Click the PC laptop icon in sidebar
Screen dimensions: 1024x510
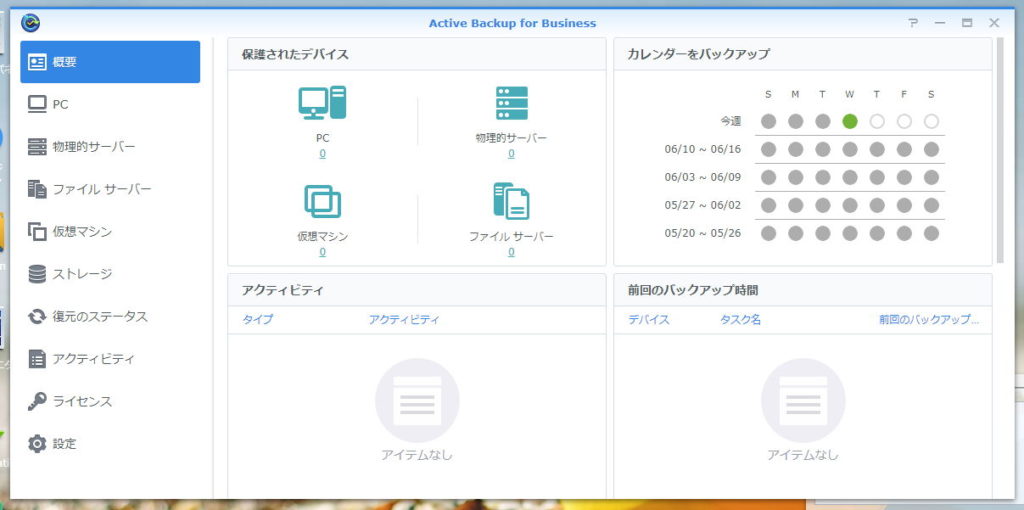click(x=37, y=104)
